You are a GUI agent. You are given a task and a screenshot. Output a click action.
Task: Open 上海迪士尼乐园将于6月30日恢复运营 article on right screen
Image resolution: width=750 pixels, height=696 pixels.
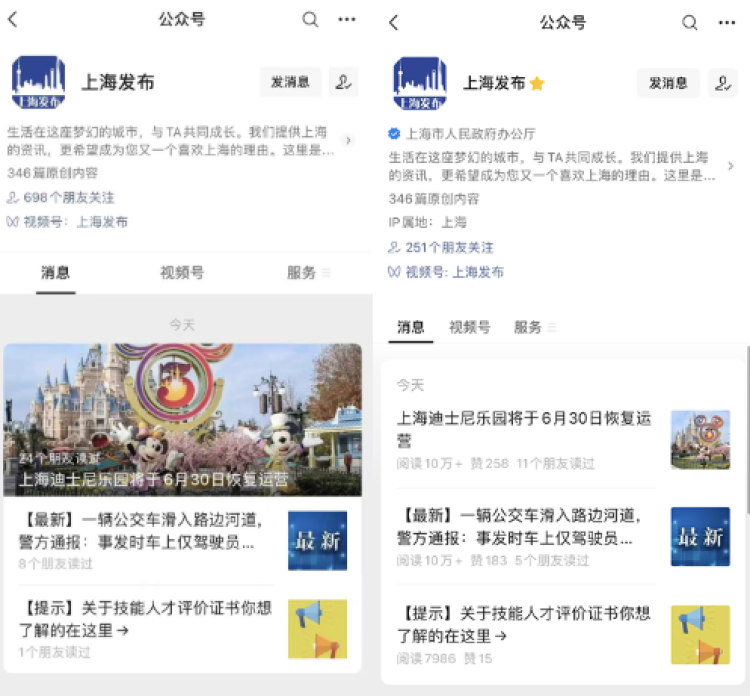pos(524,429)
